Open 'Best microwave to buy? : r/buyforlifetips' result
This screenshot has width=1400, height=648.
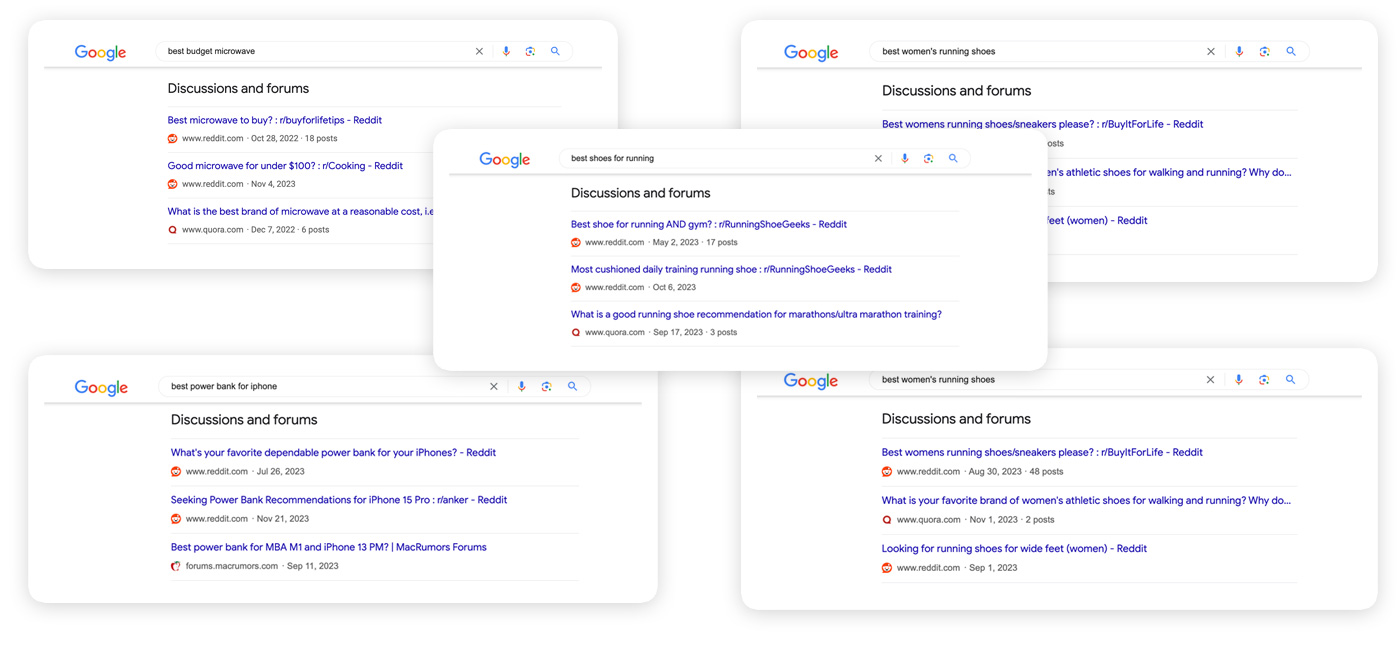(275, 120)
